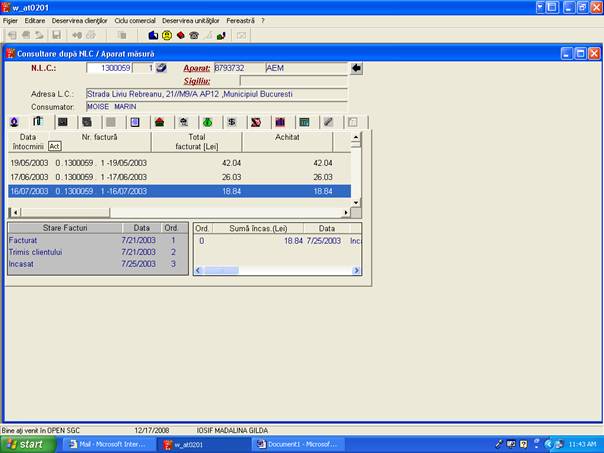Screen dimensions: 604x453
Task: Click the Sigiliu link label
Action: coord(197,80)
